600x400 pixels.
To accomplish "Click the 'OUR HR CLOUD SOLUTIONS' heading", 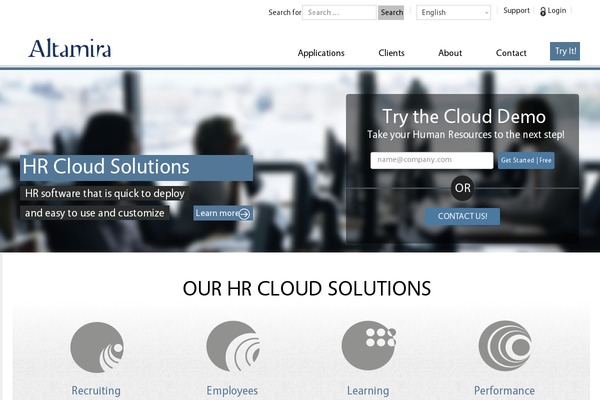I will tap(307, 288).
